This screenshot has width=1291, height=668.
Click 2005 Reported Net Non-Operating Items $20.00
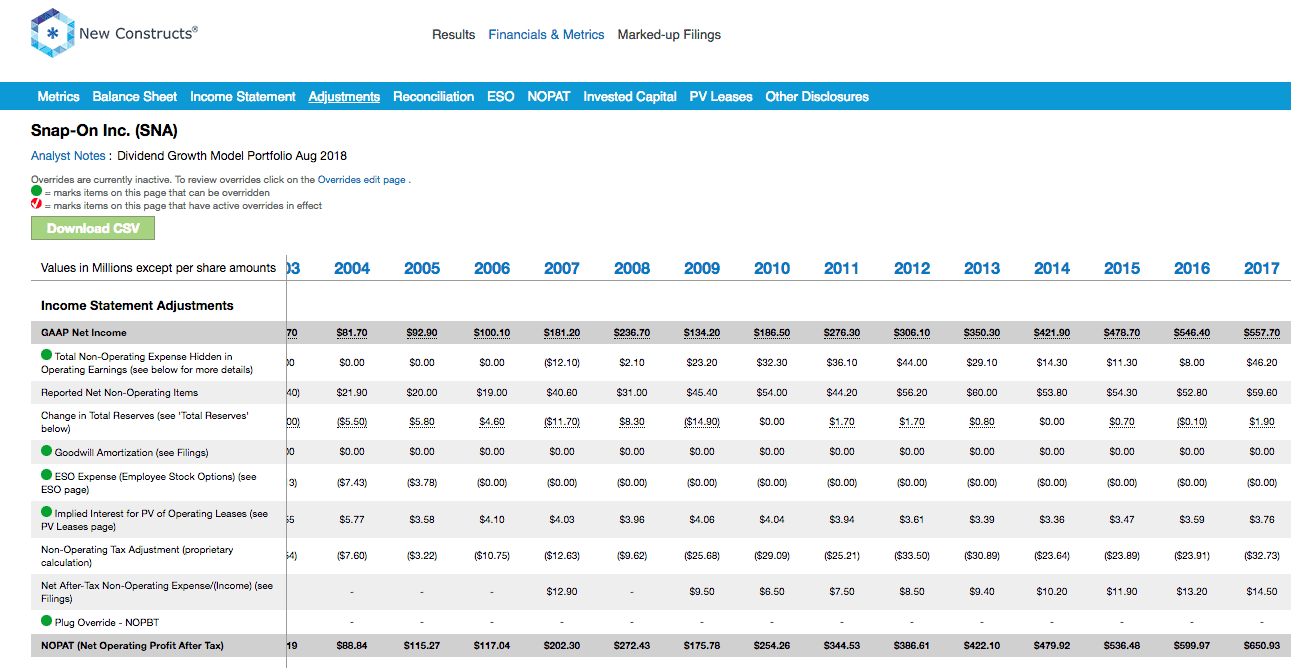pyautogui.click(x=422, y=393)
